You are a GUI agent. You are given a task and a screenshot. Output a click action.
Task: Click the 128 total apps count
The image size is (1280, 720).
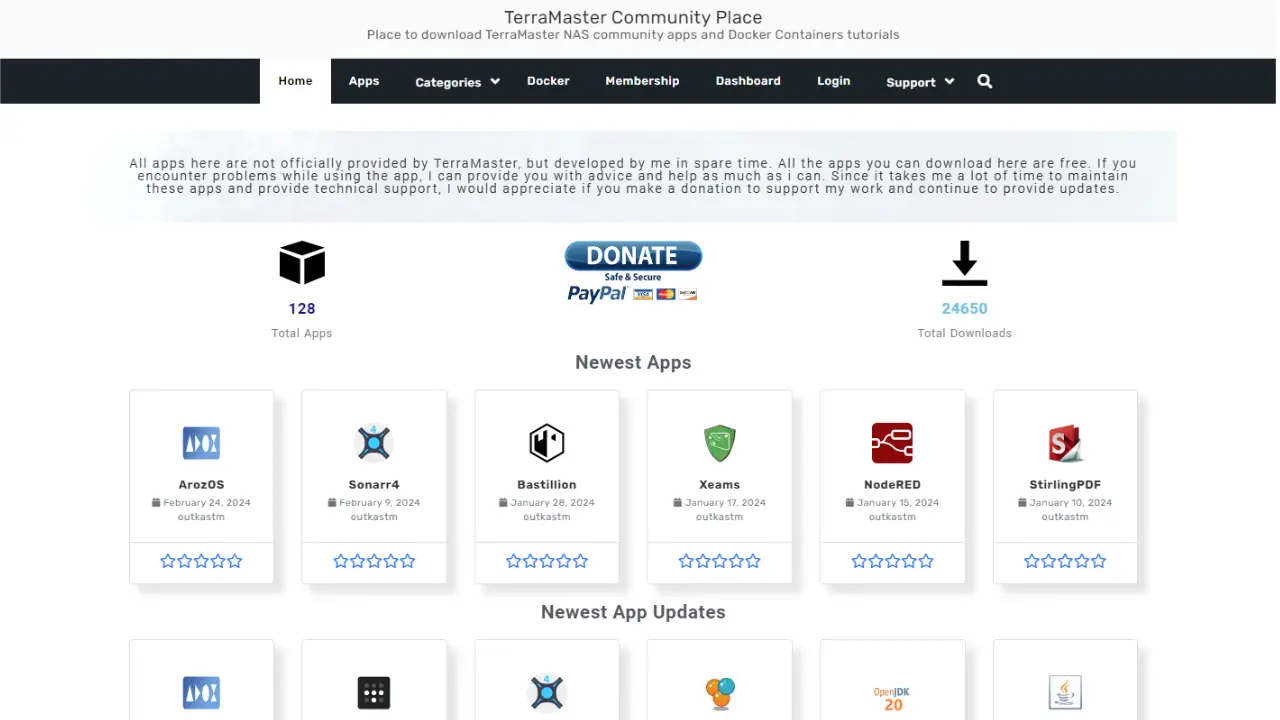pos(302,309)
